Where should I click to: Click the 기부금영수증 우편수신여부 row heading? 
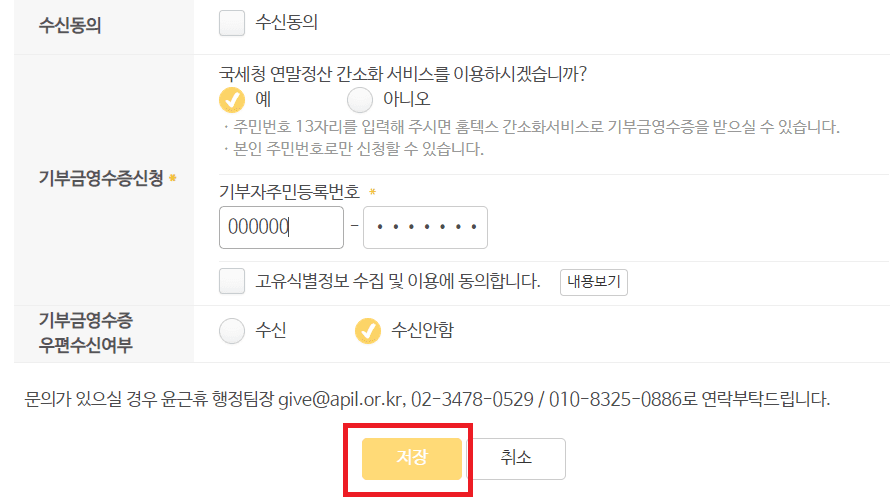coord(86,332)
